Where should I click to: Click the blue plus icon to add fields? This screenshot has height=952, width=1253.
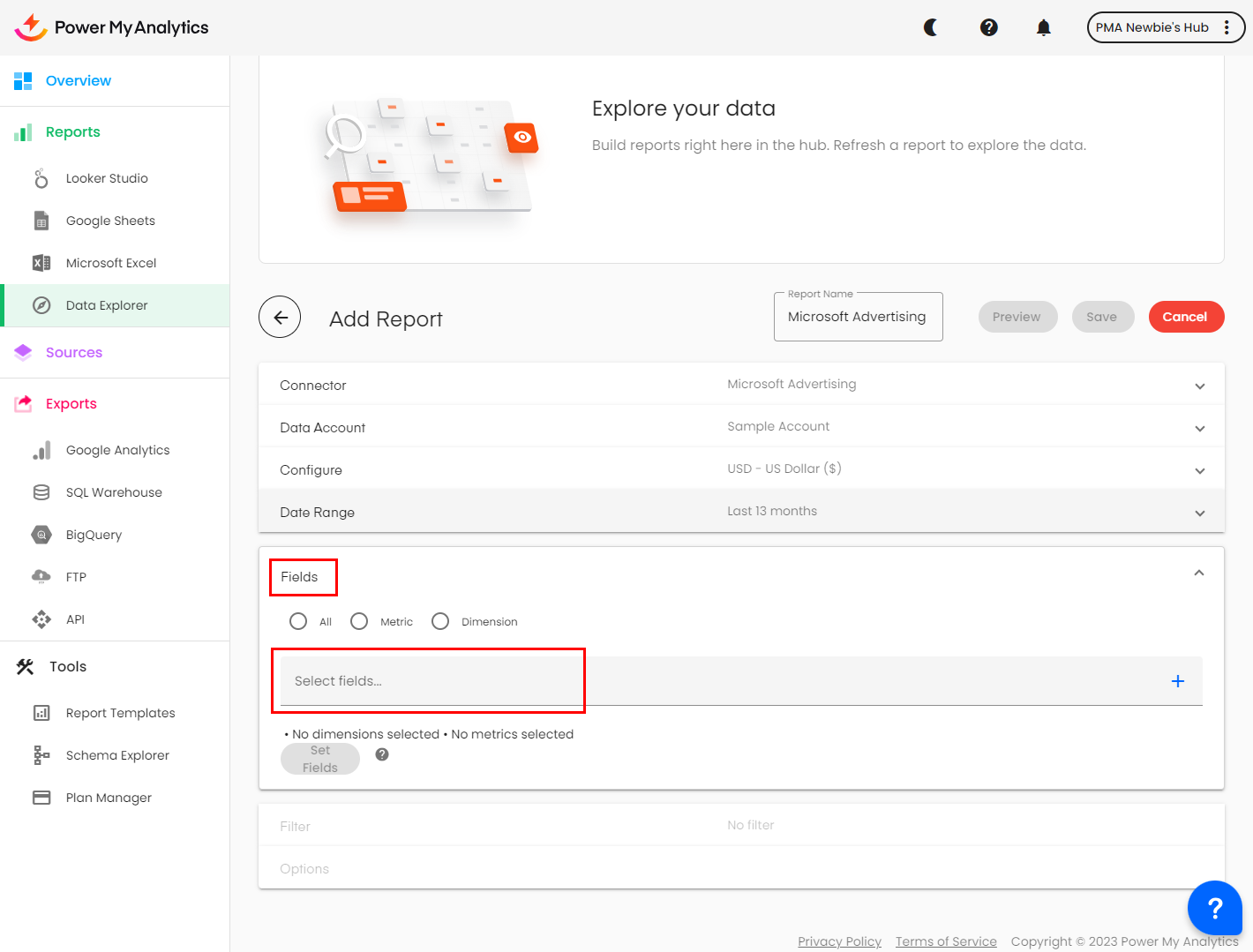[x=1177, y=681]
